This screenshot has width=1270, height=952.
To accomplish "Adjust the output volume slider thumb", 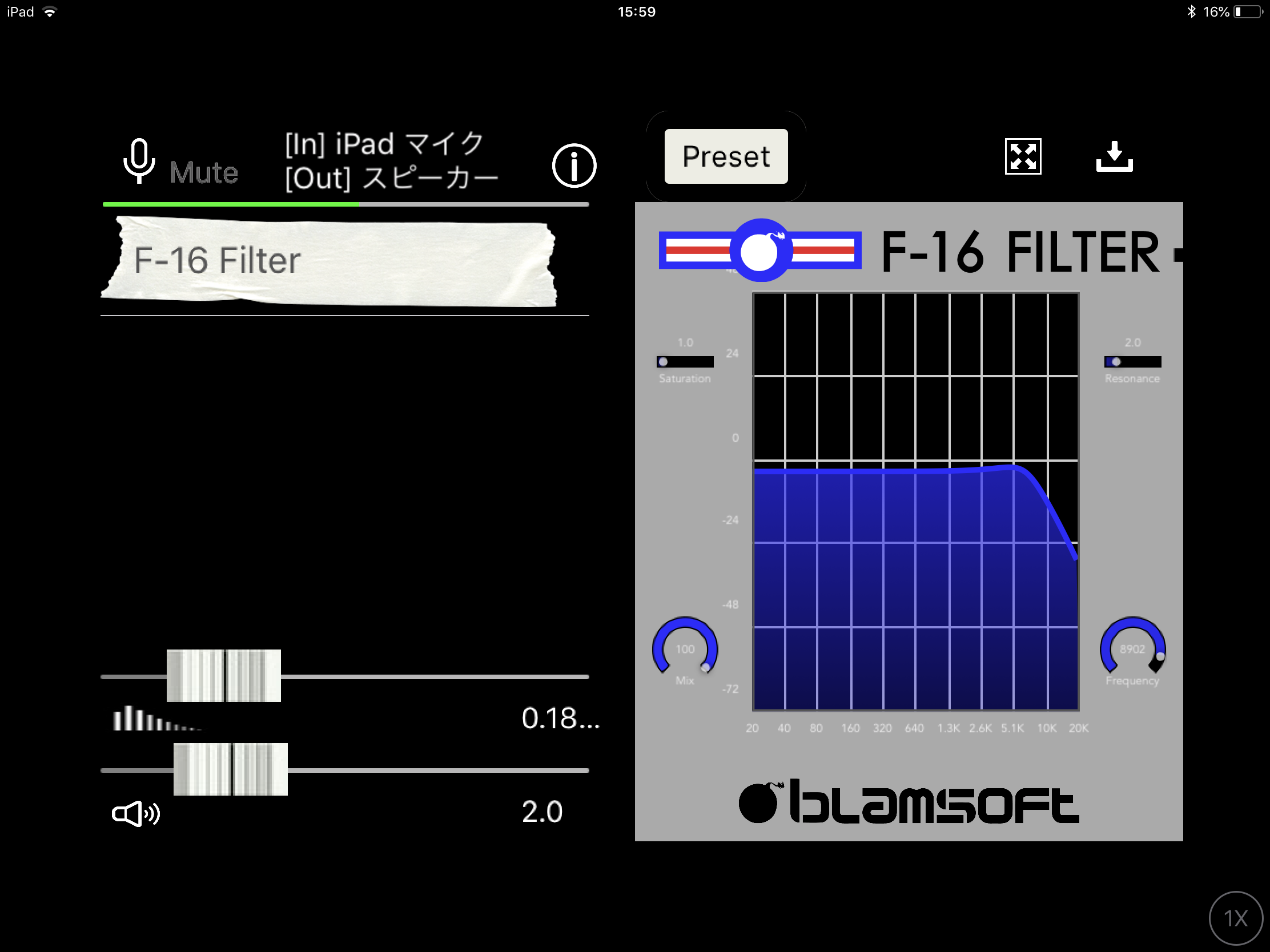I will coord(230,769).
